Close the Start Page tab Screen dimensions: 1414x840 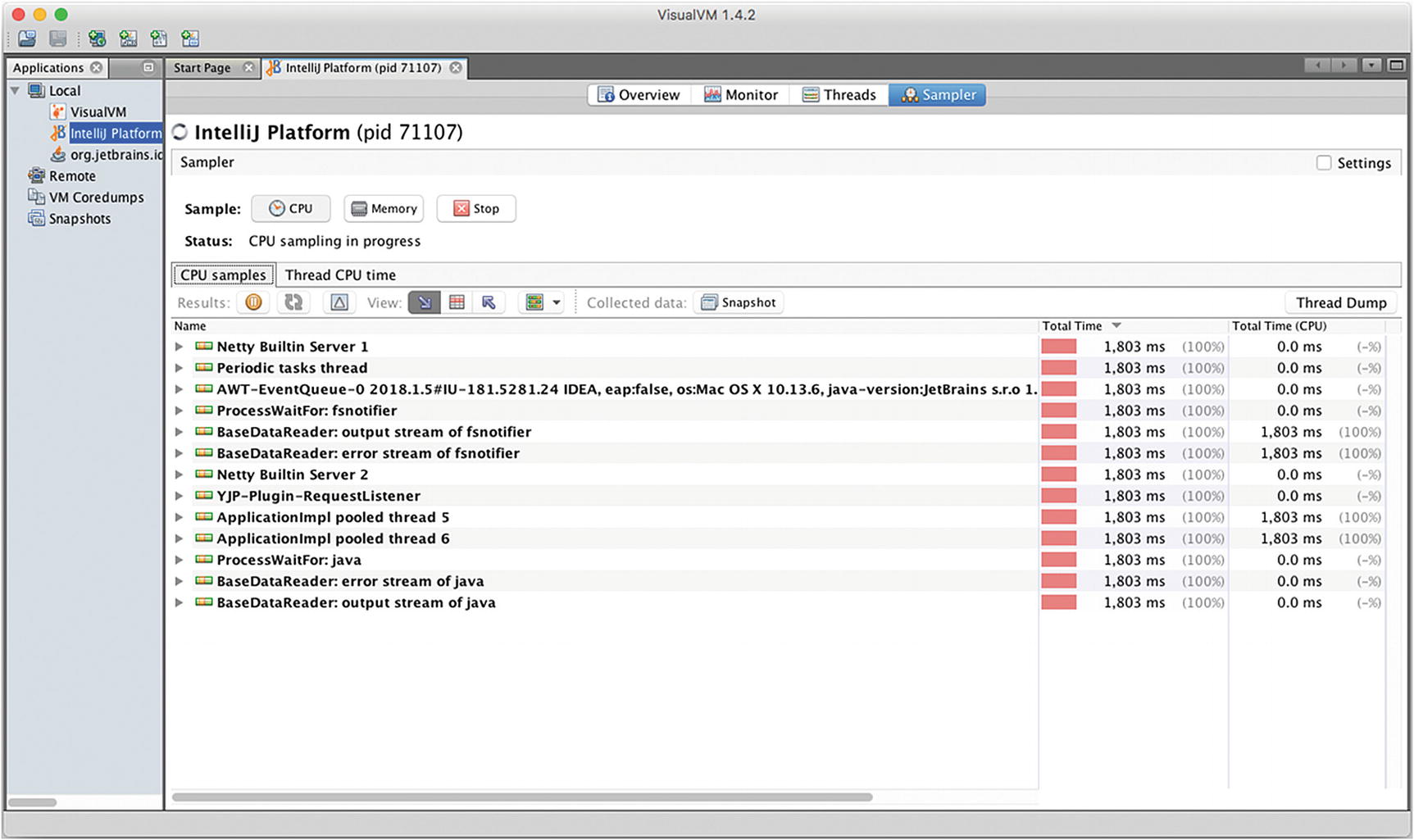[248, 67]
